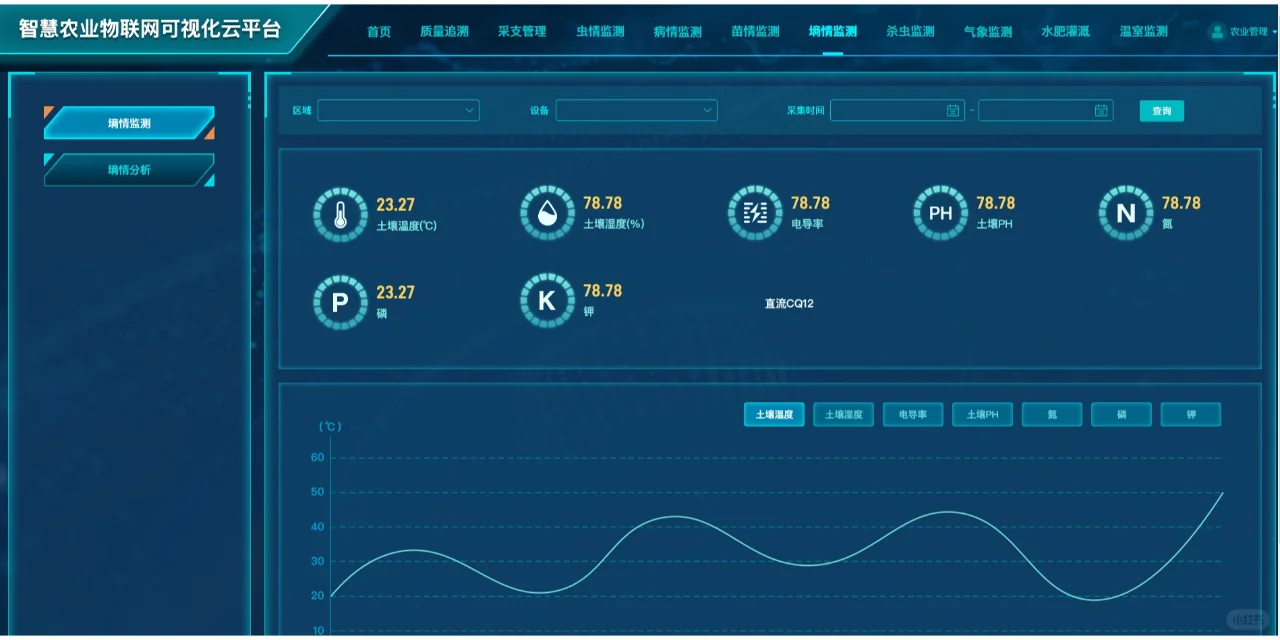
Task: Switch to the 虫情监测 tab
Action: pos(600,31)
